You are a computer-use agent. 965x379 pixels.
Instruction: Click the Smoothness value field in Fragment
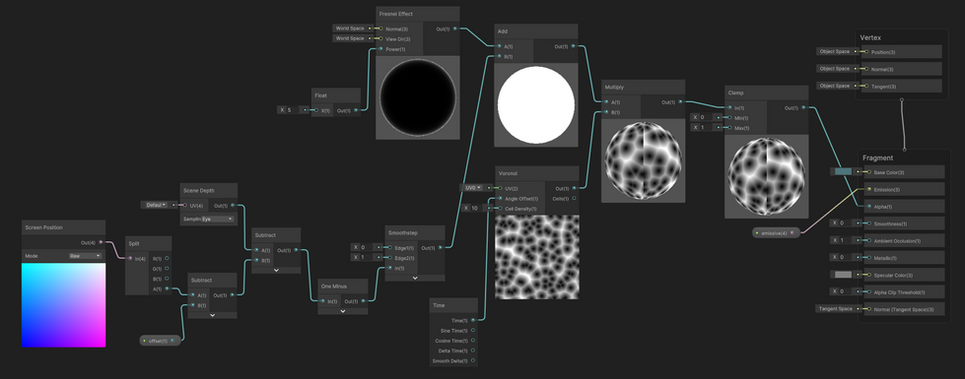pos(845,223)
